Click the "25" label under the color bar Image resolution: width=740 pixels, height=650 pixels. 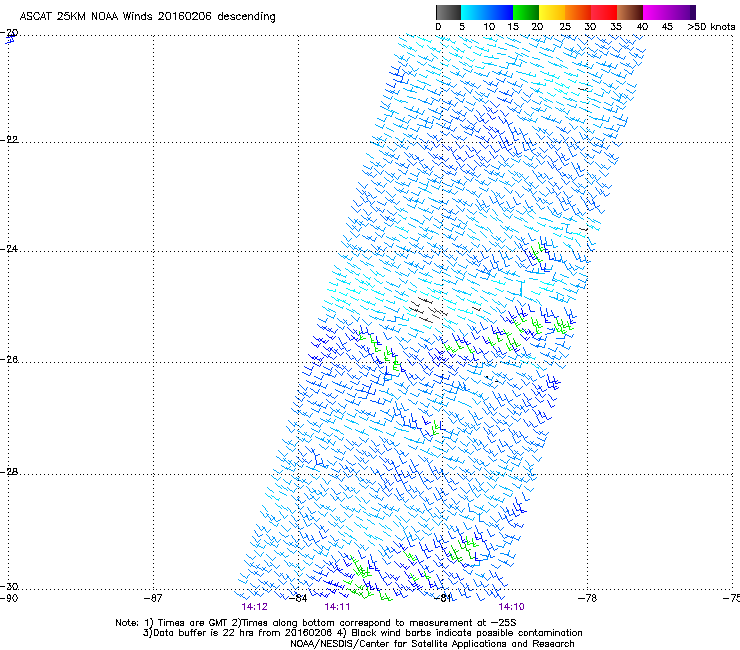point(565,27)
